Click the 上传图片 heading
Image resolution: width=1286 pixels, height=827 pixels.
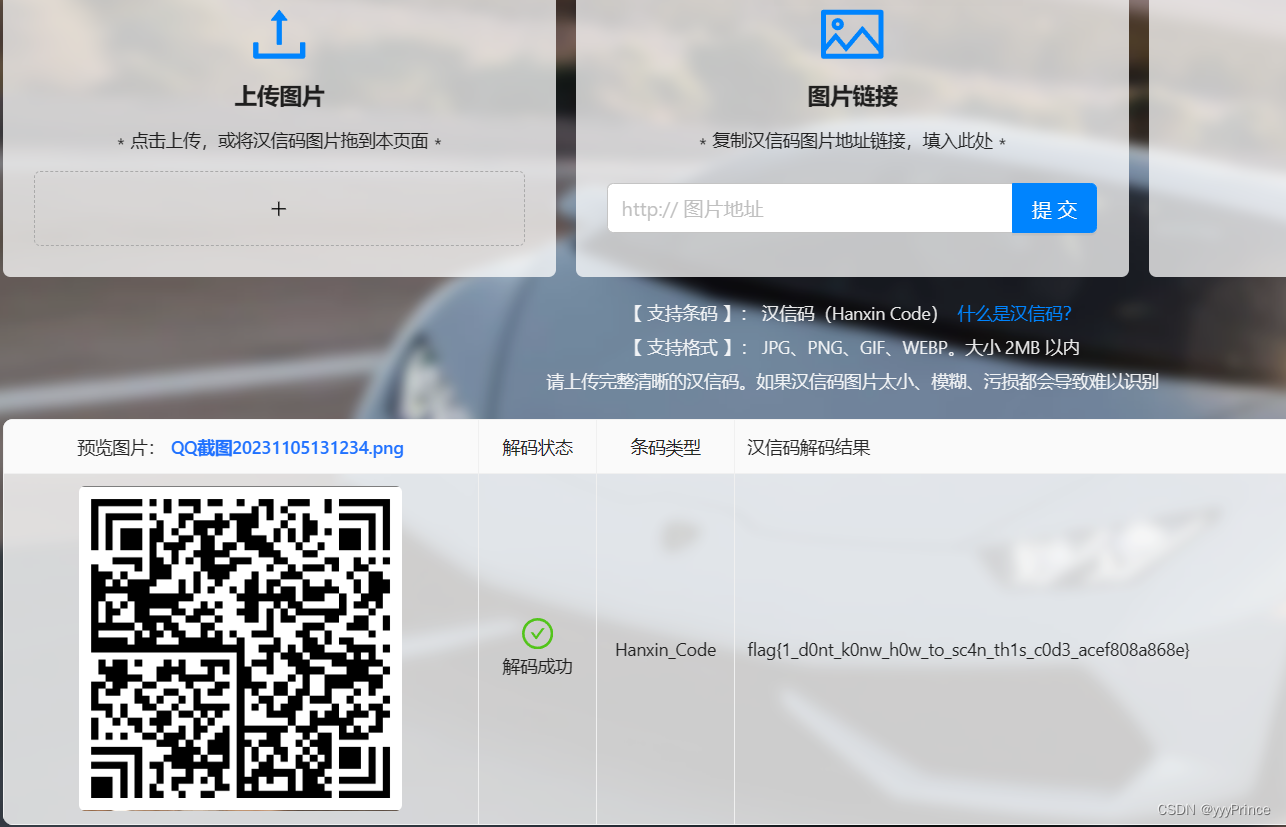pyautogui.click(x=279, y=97)
